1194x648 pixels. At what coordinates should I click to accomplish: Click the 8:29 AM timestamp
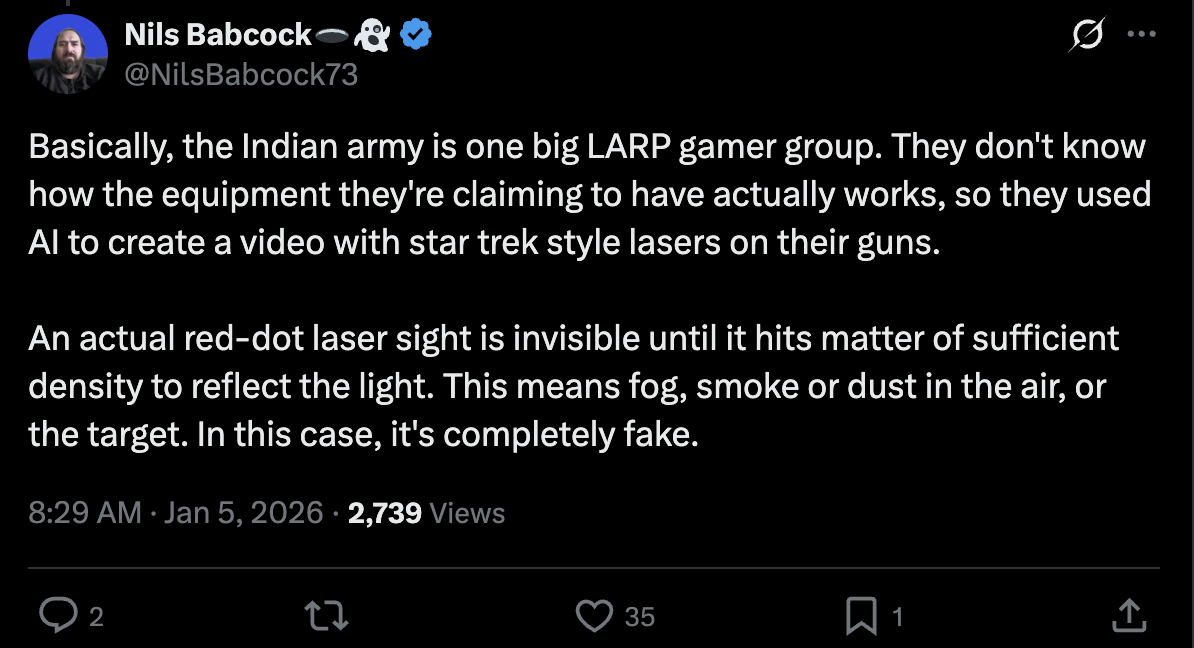coord(85,513)
